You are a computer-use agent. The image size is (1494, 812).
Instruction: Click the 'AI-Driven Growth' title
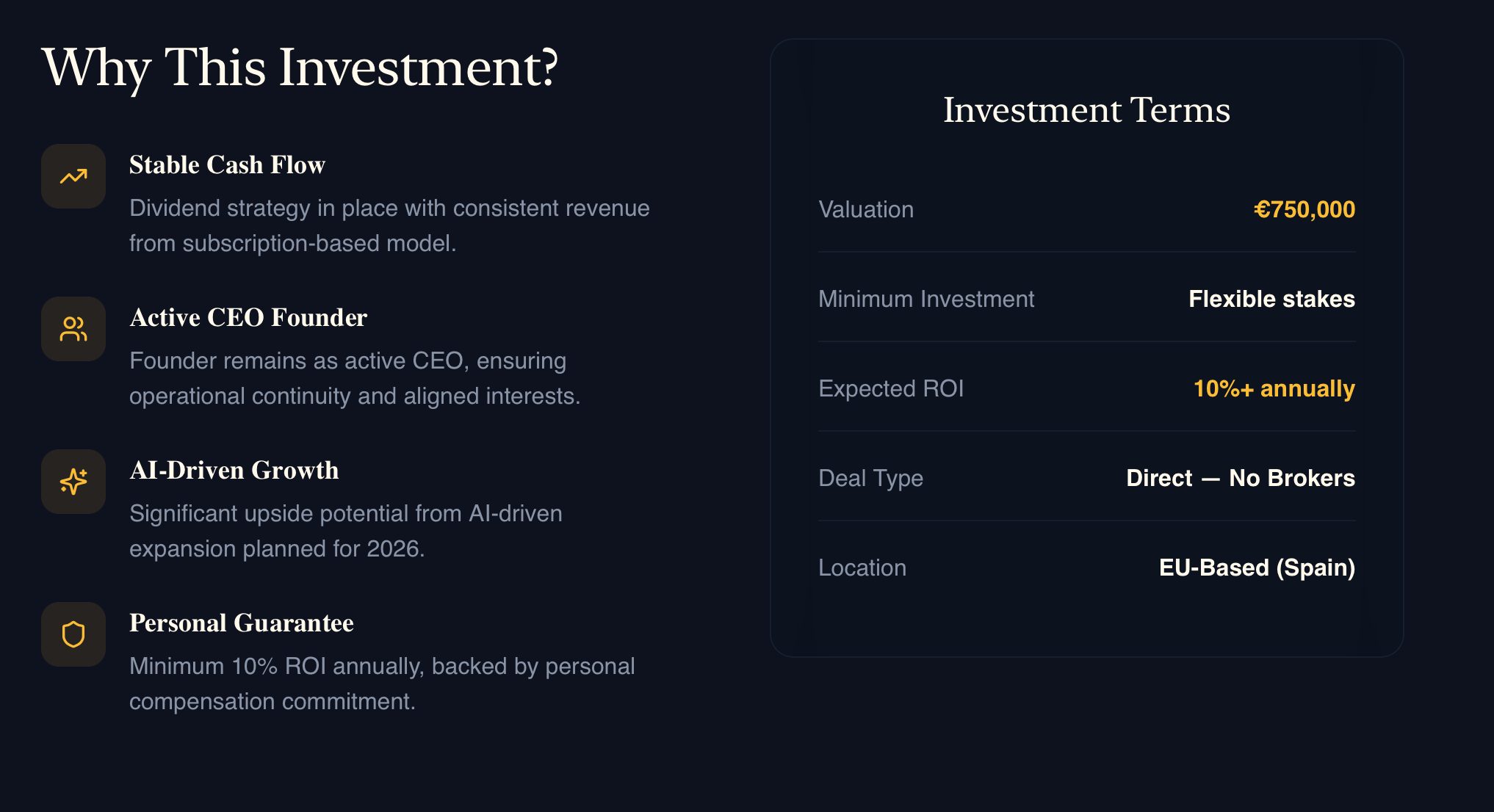(234, 471)
